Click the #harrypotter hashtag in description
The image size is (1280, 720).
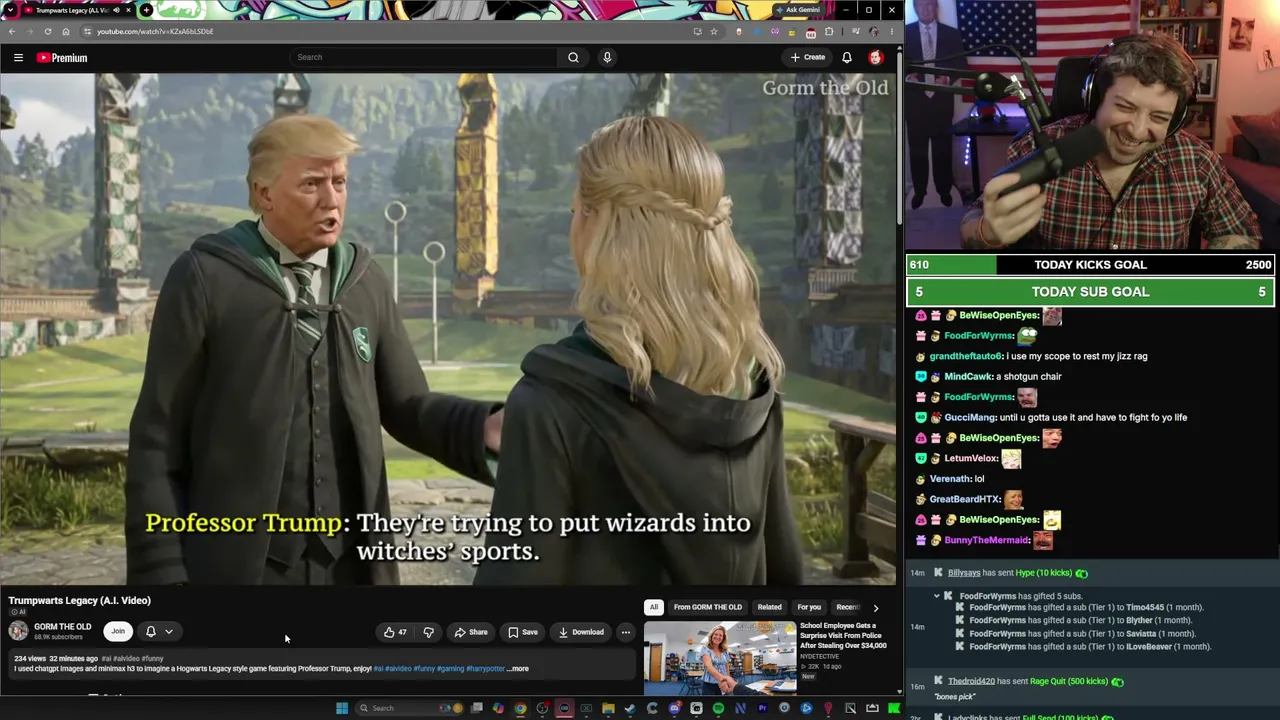[x=485, y=669]
